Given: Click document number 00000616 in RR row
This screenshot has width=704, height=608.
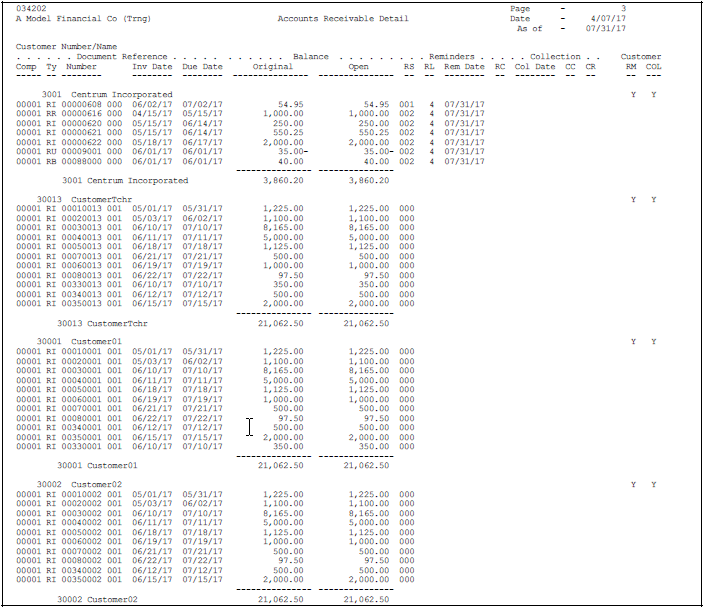Looking at the screenshot, I should click(81, 114).
